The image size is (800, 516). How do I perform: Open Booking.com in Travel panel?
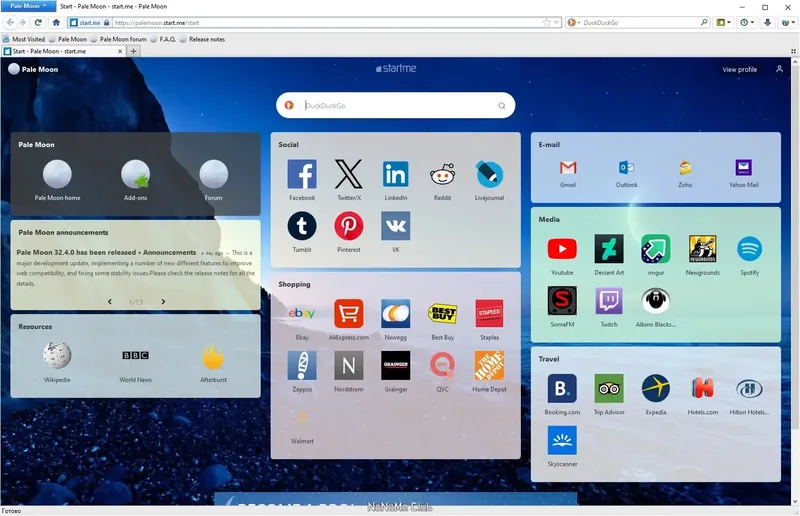562,388
